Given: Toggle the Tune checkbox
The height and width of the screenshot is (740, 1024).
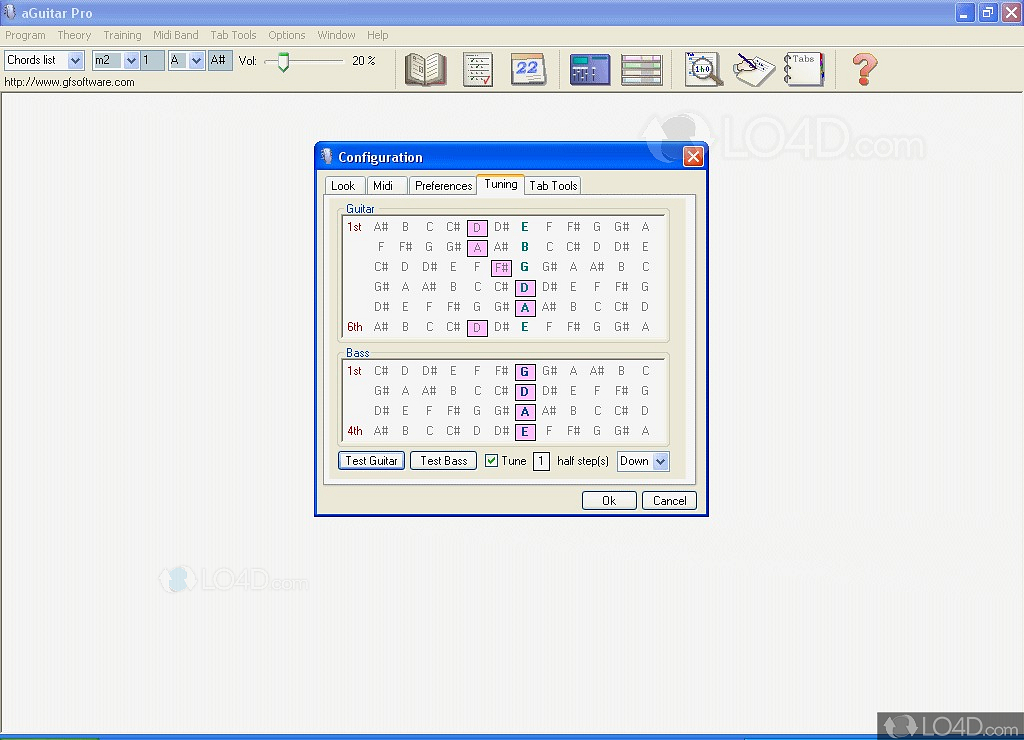Looking at the screenshot, I should (491, 461).
